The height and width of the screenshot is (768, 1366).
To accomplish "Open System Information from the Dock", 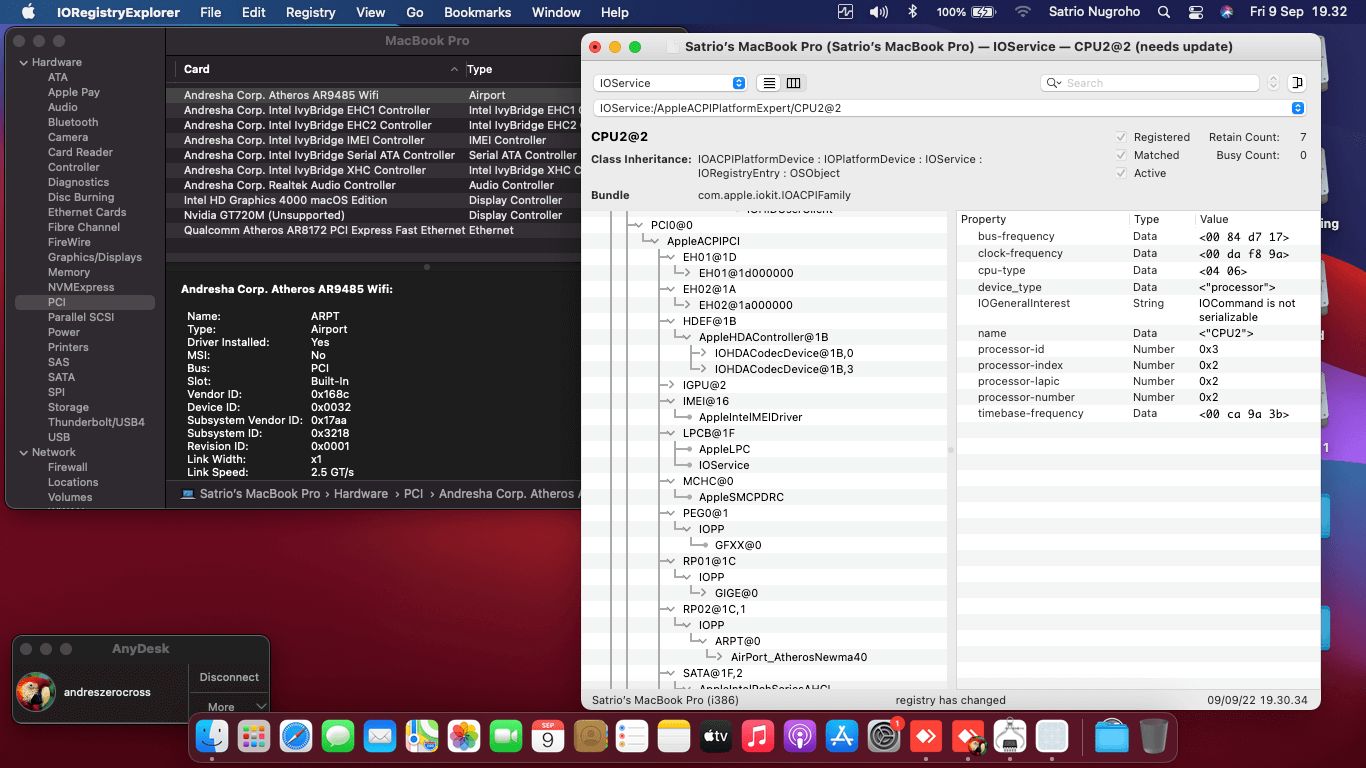I will tap(1010, 738).
